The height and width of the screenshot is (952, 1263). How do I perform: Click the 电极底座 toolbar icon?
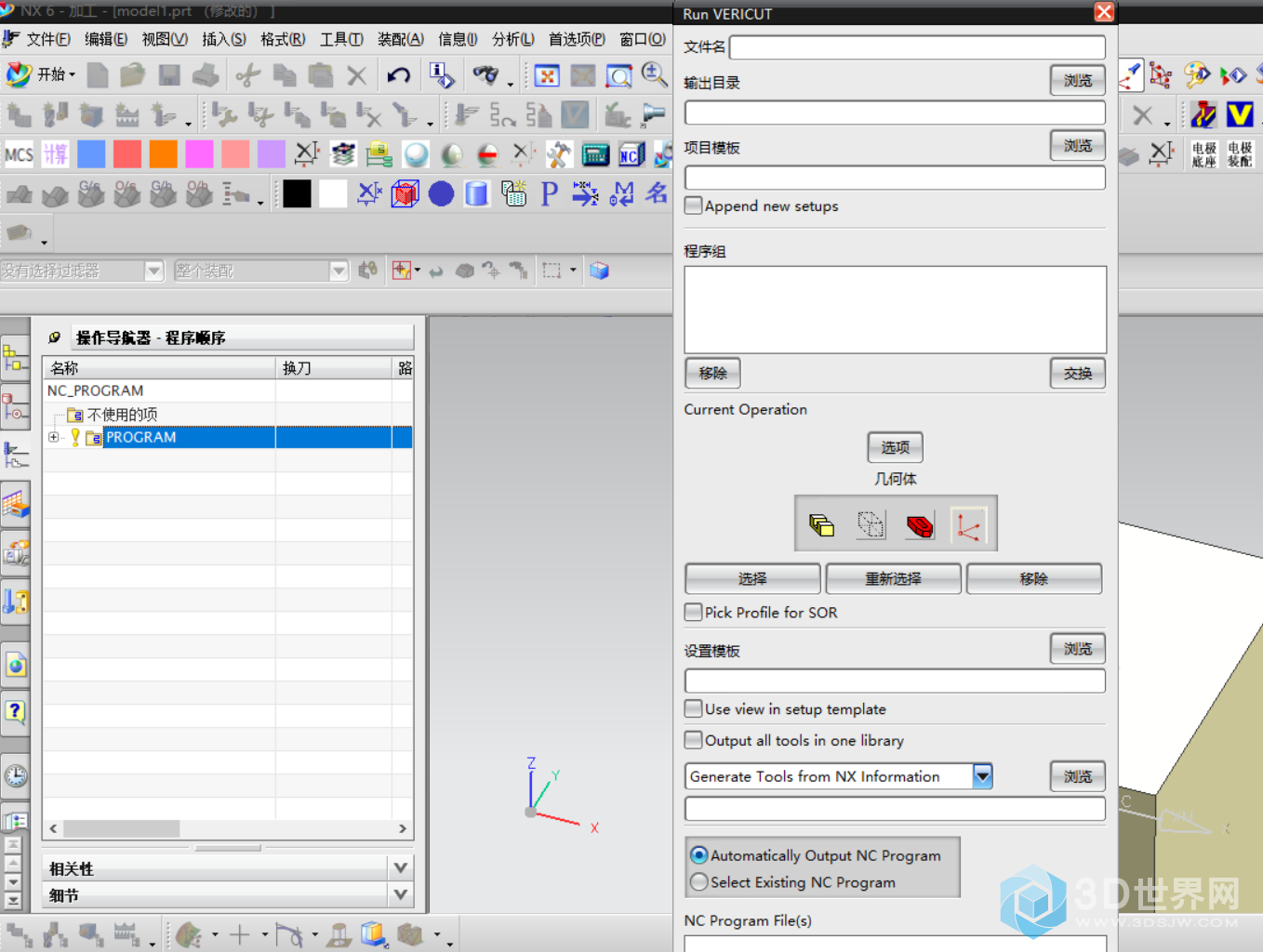[x=1204, y=154]
